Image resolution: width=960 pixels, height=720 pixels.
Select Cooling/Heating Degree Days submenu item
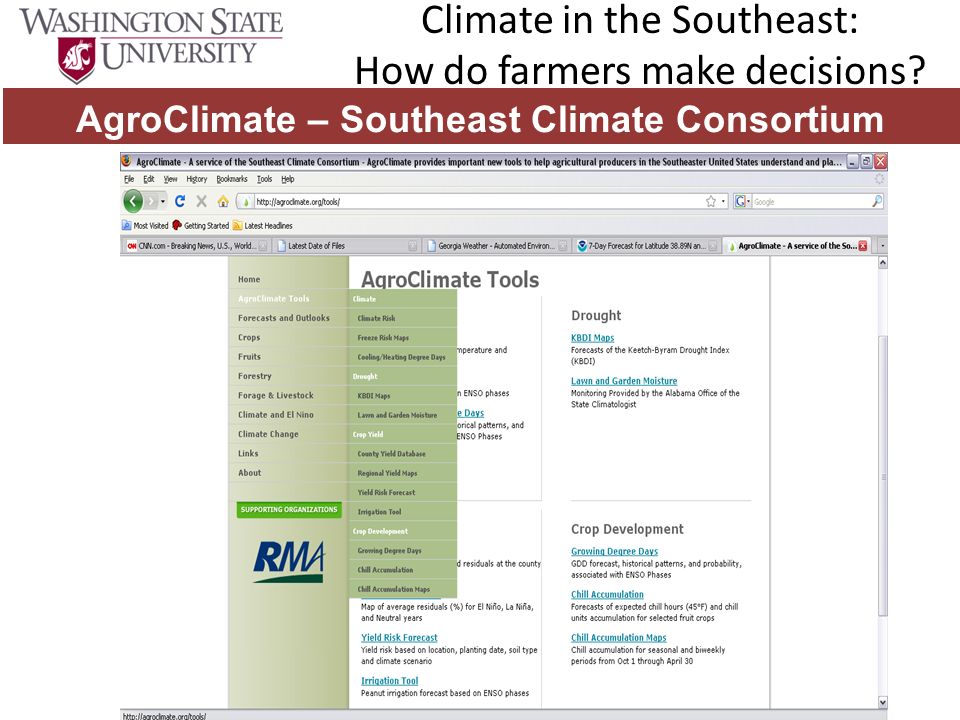coord(402,357)
